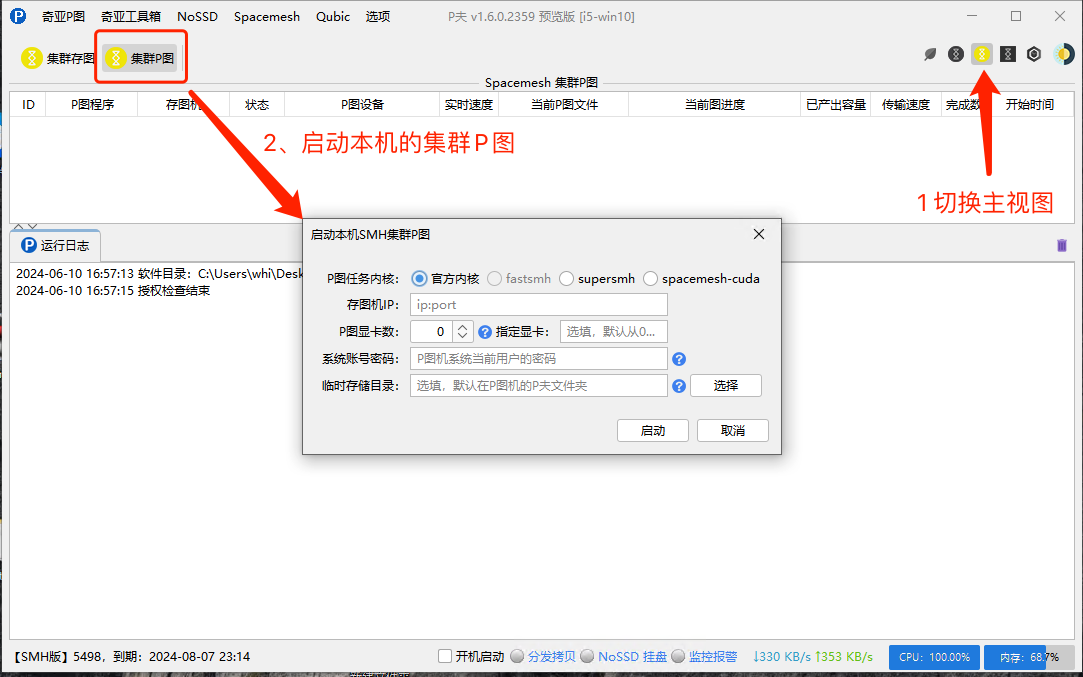Screen dimensions: 1083x677
Task: Click the gray leaf icon in the top toolbar
Action: 930,54
